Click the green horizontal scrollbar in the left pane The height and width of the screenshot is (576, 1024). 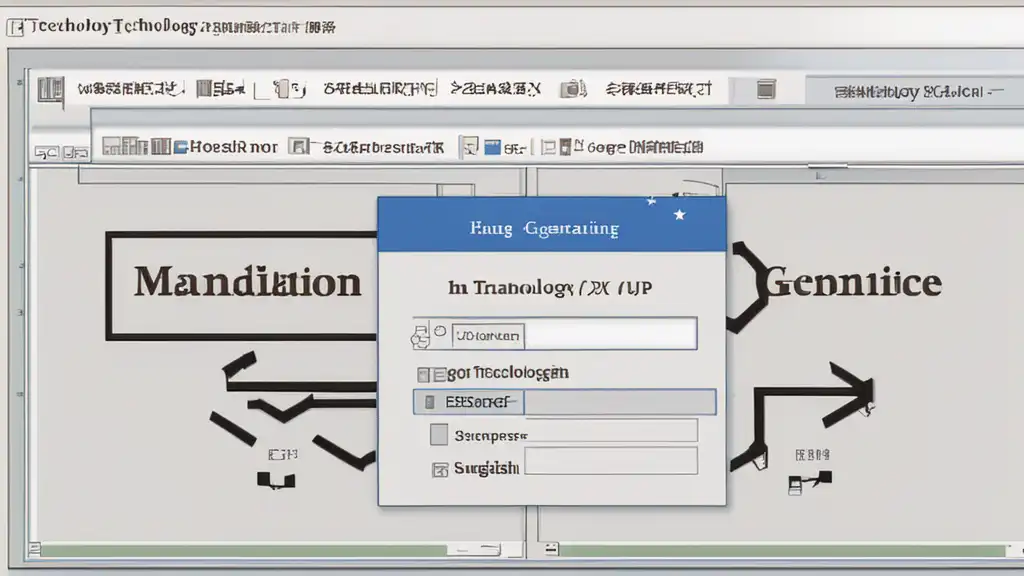tap(244, 551)
